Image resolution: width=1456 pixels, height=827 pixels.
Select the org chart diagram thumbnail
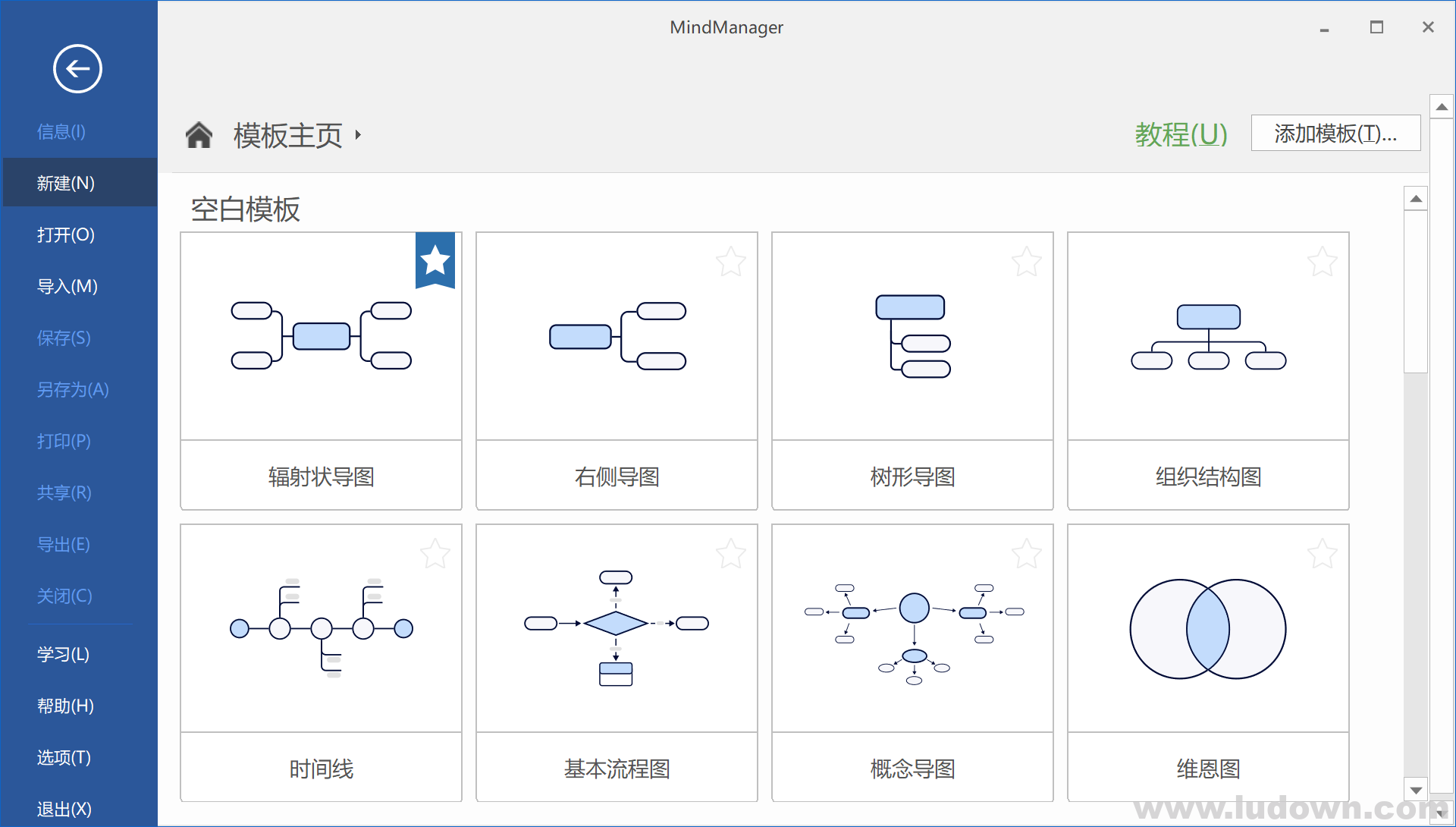1208,337
